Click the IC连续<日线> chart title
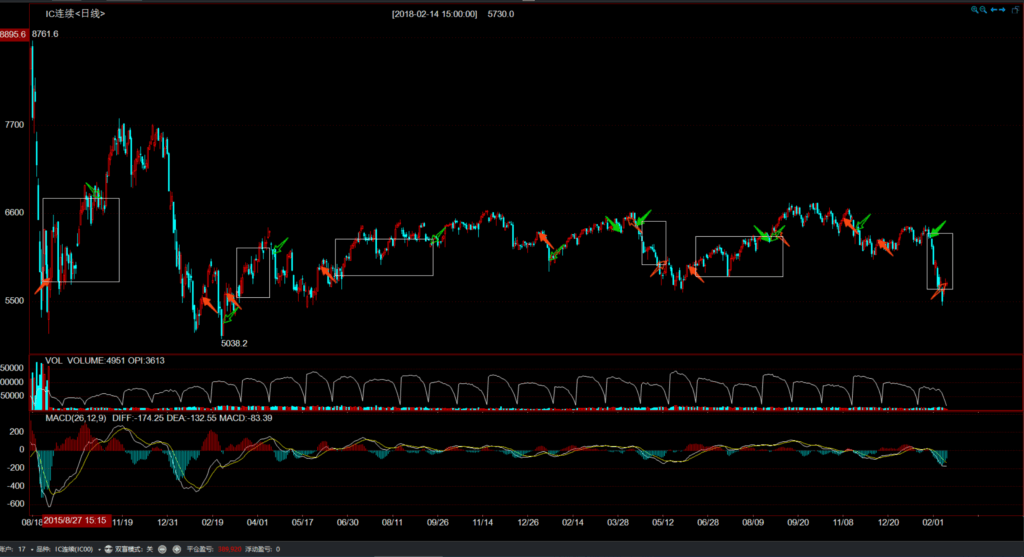1024x557 pixels. (x=75, y=15)
